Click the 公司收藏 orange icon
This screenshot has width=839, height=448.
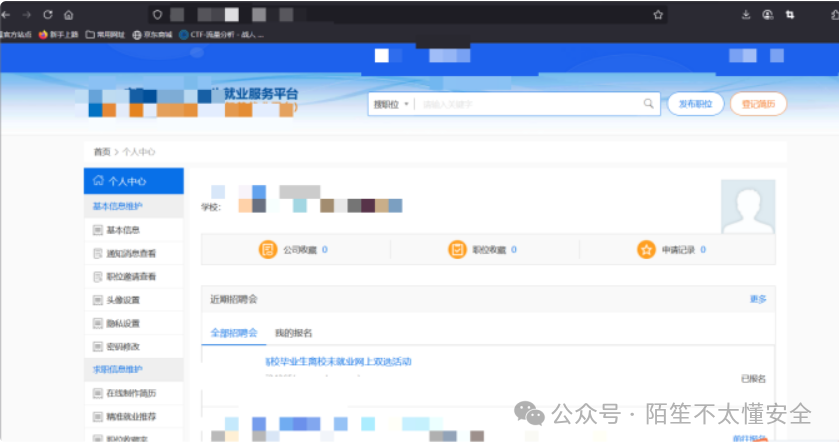point(268,249)
